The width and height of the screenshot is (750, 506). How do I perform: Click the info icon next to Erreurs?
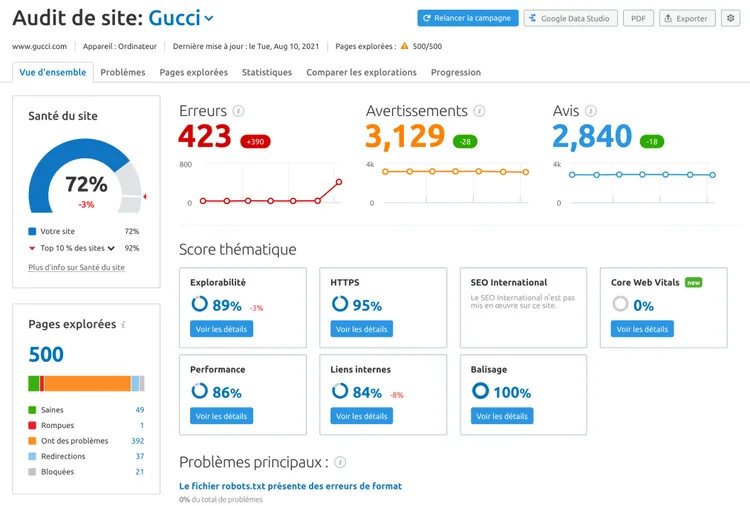click(x=238, y=111)
